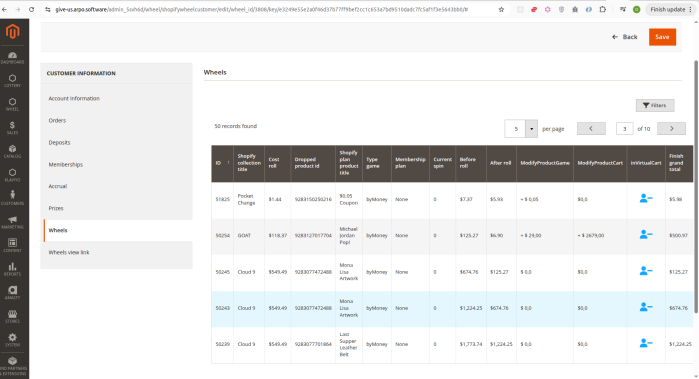Click 'Last Supper Leather Belt' product title
The image size is (699, 379).
(x=348, y=344)
